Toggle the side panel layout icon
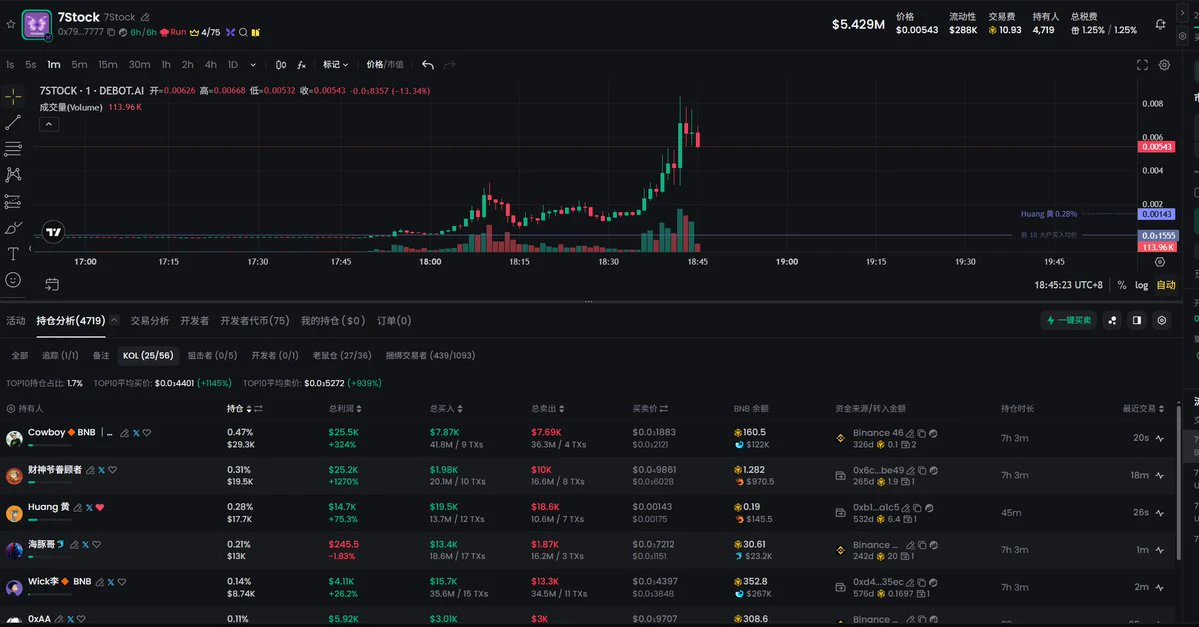This screenshot has width=1199, height=627. [1136, 320]
